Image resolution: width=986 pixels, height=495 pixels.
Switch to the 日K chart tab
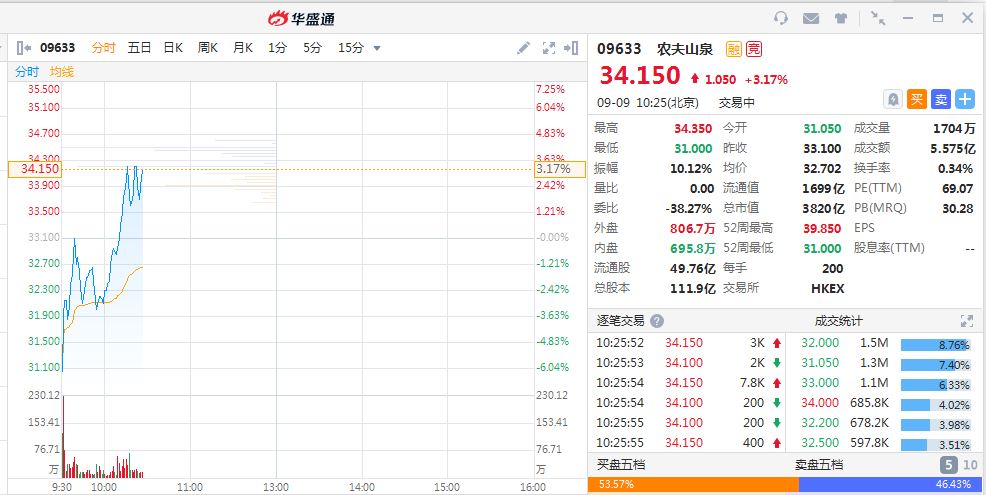coord(173,47)
